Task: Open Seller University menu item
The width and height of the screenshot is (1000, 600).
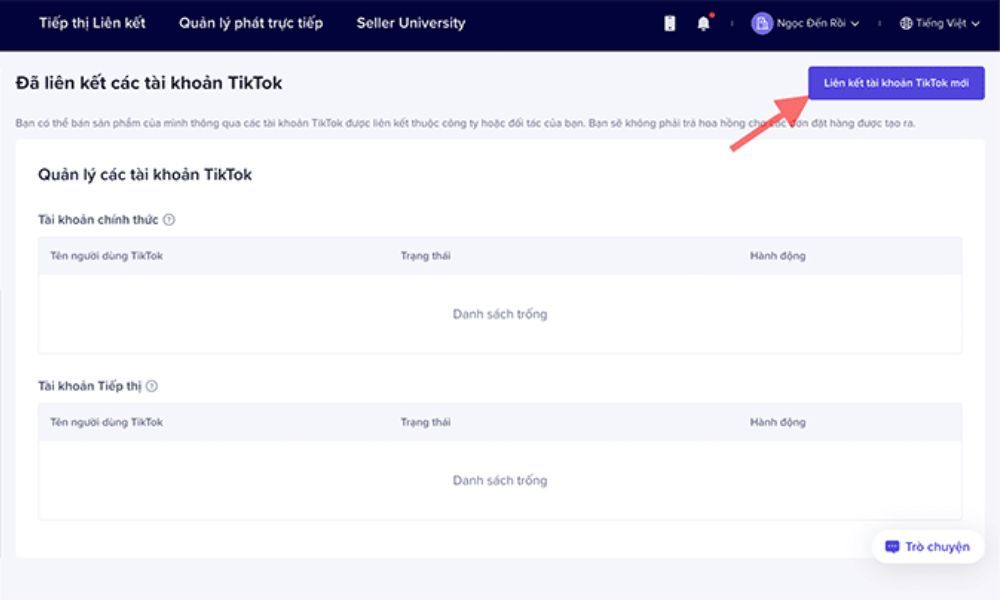Action: 411,23
